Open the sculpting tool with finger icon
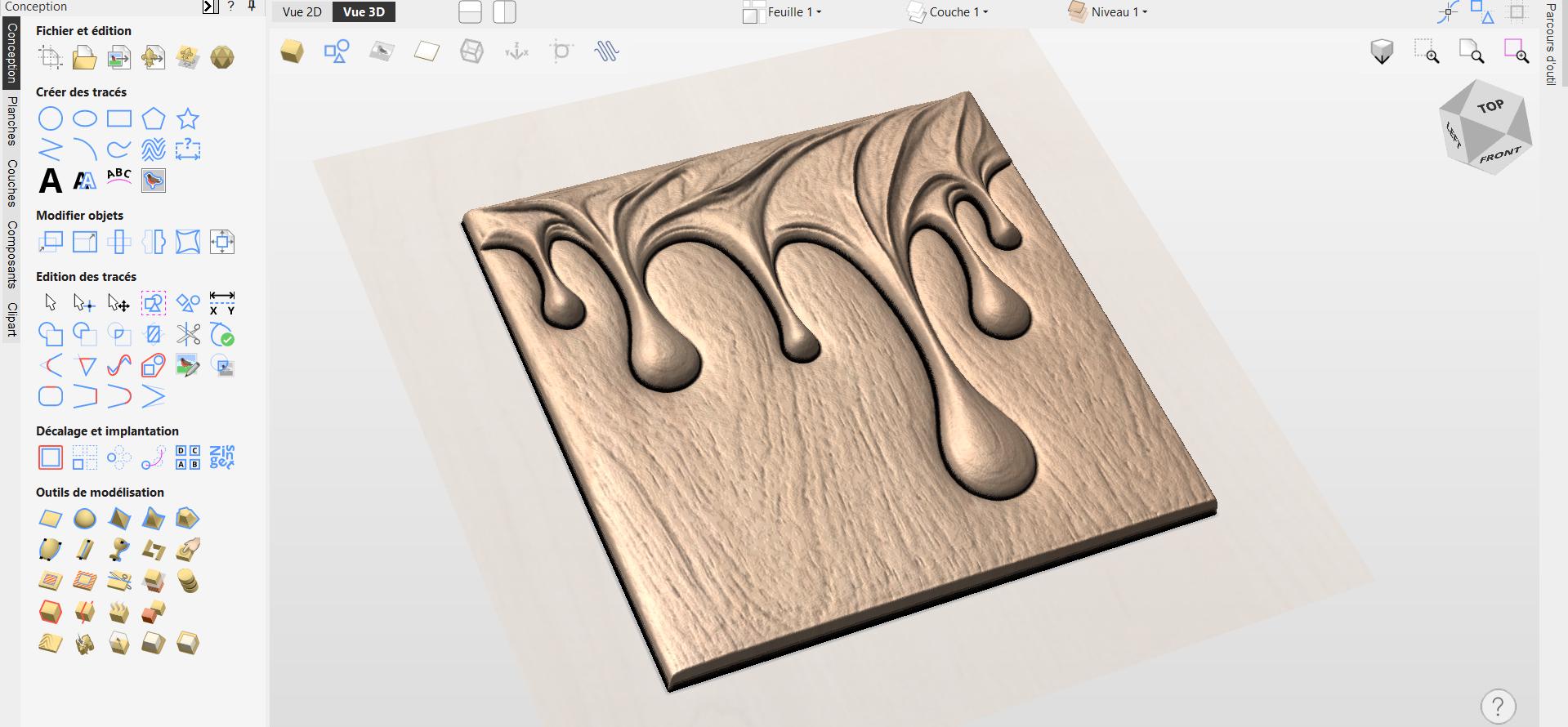Screen dimensions: 1568x727 pyautogui.click(x=188, y=550)
